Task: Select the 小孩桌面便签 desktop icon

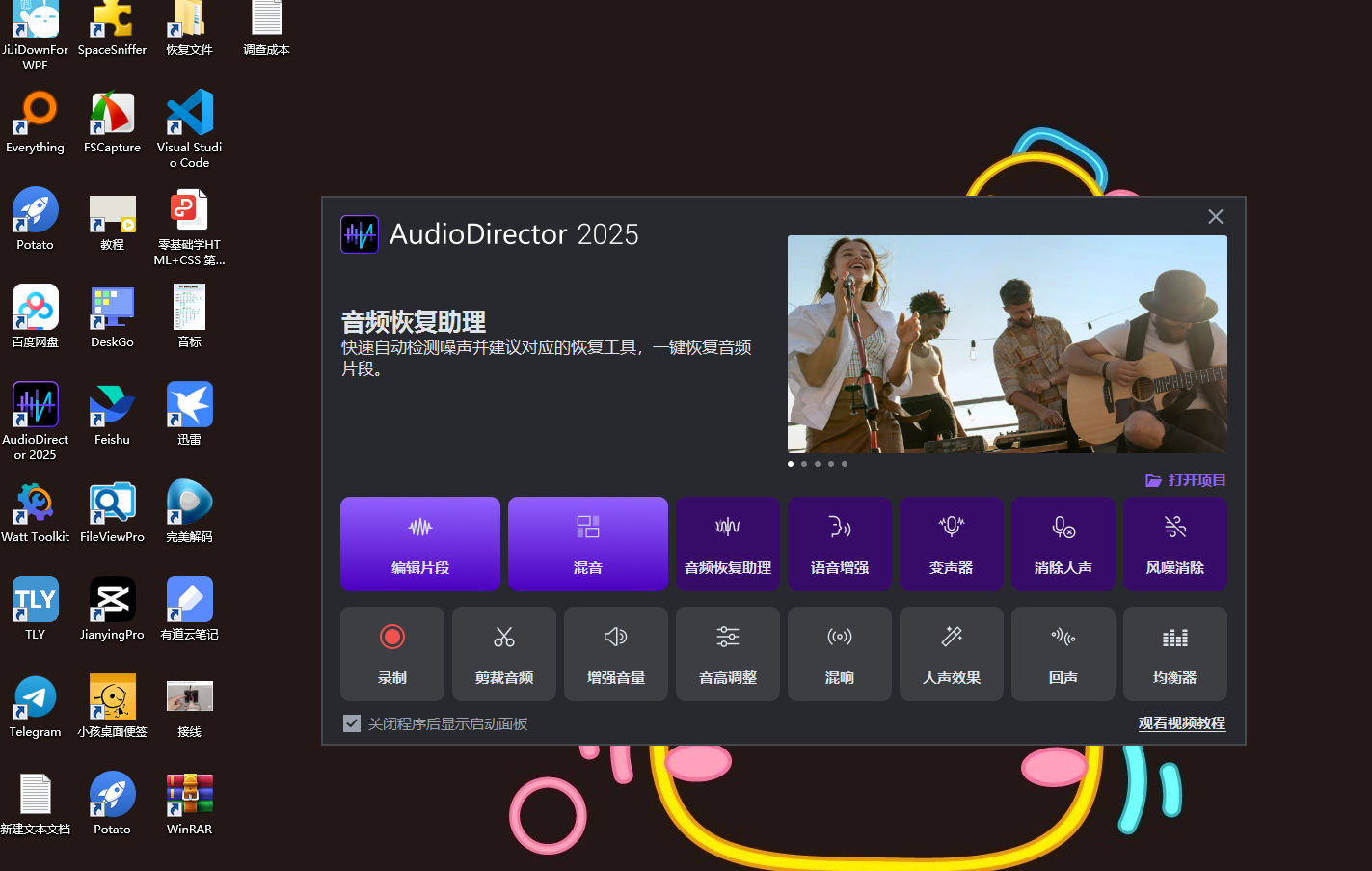Action: click(113, 706)
